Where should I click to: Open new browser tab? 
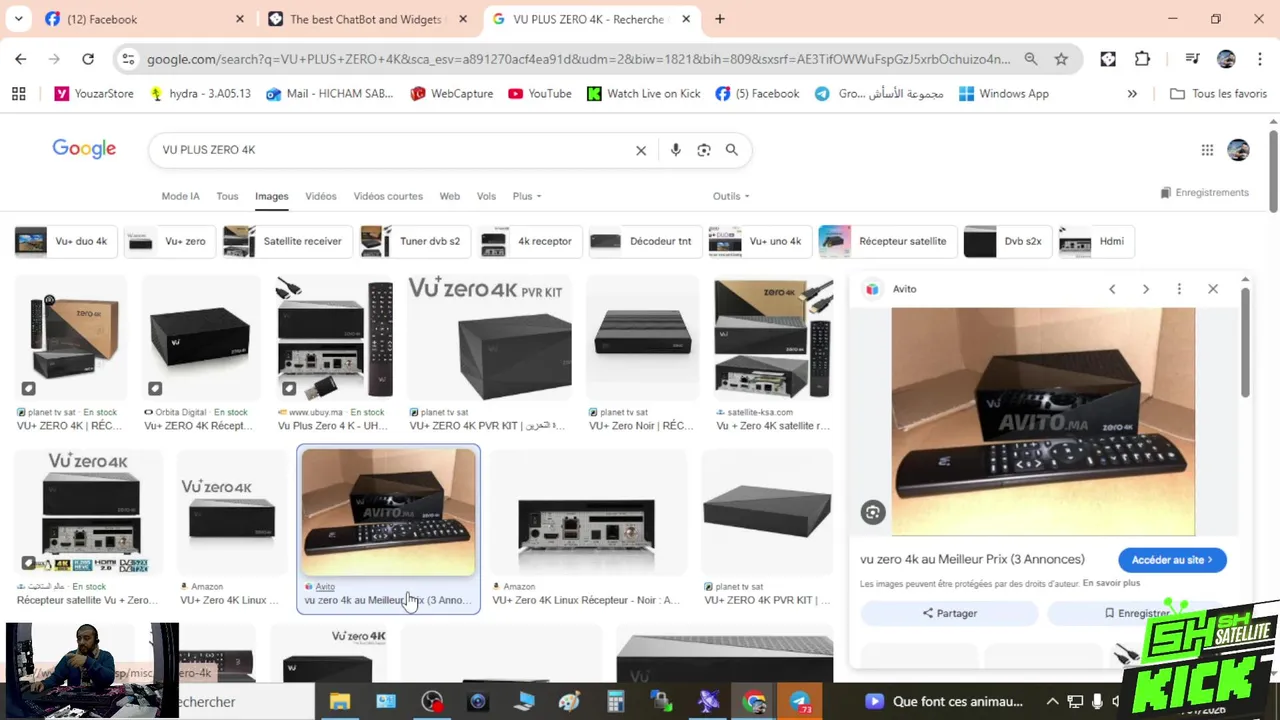[720, 19]
